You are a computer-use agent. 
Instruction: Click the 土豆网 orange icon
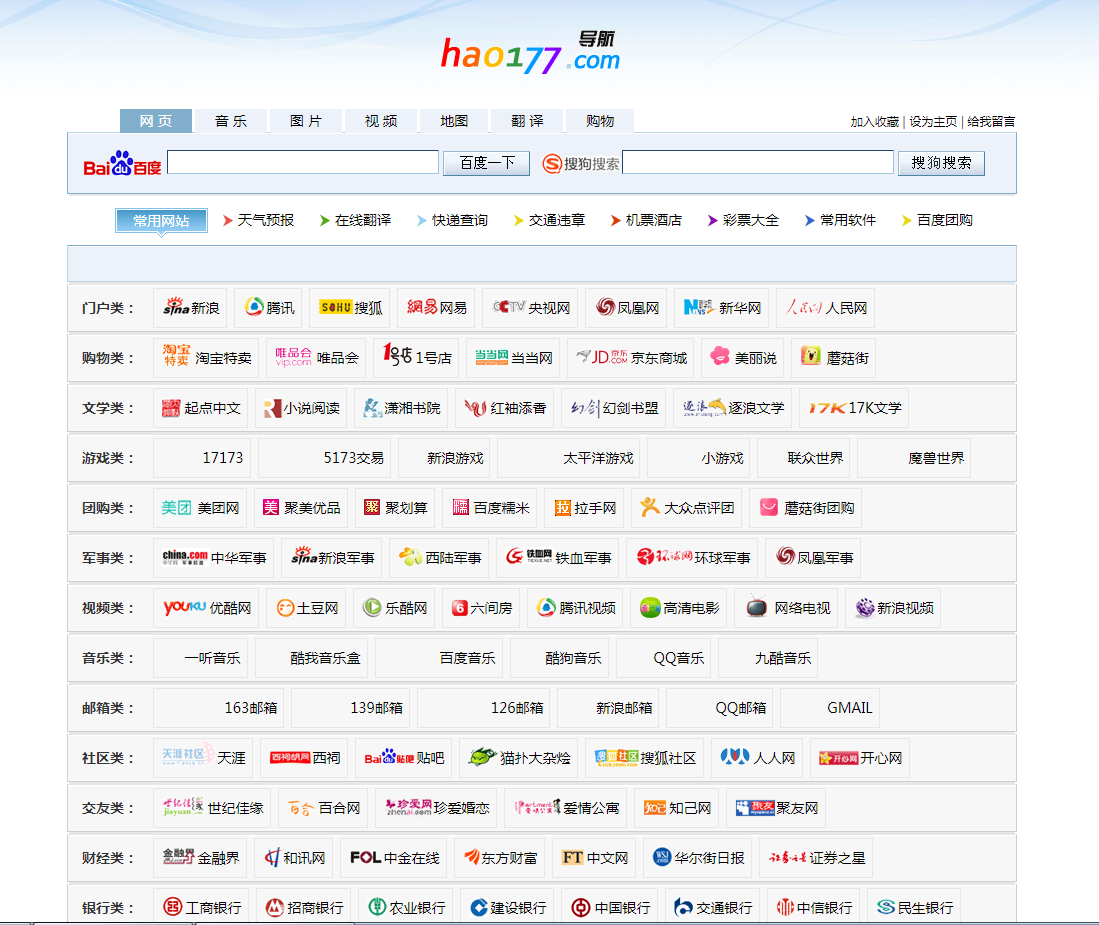tap(285, 608)
